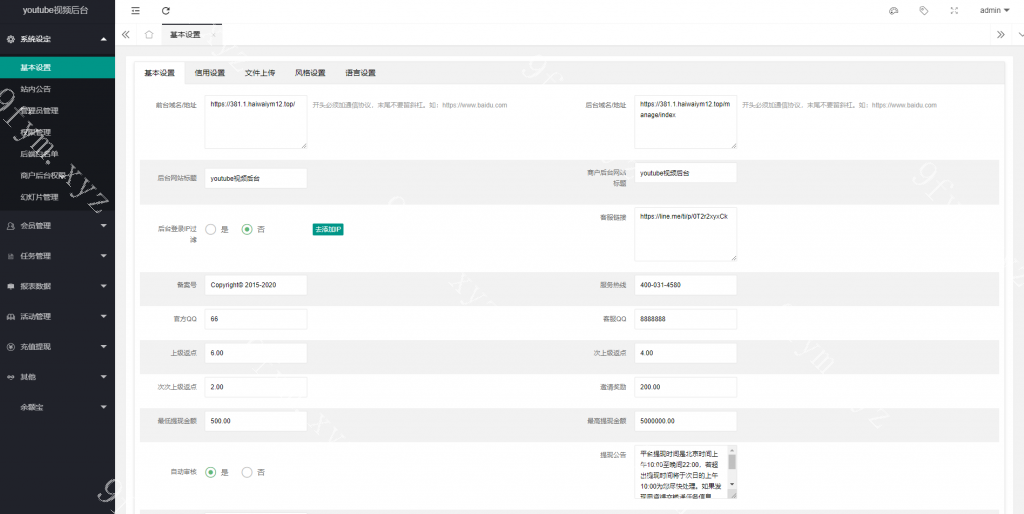
Task: Click the green 去添加IP button
Action: click(x=328, y=229)
